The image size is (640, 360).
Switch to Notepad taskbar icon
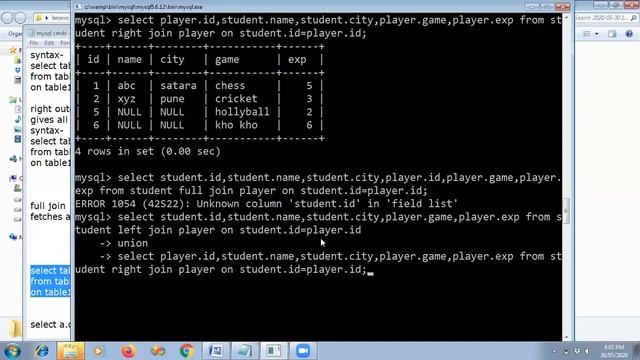[244, 351]
